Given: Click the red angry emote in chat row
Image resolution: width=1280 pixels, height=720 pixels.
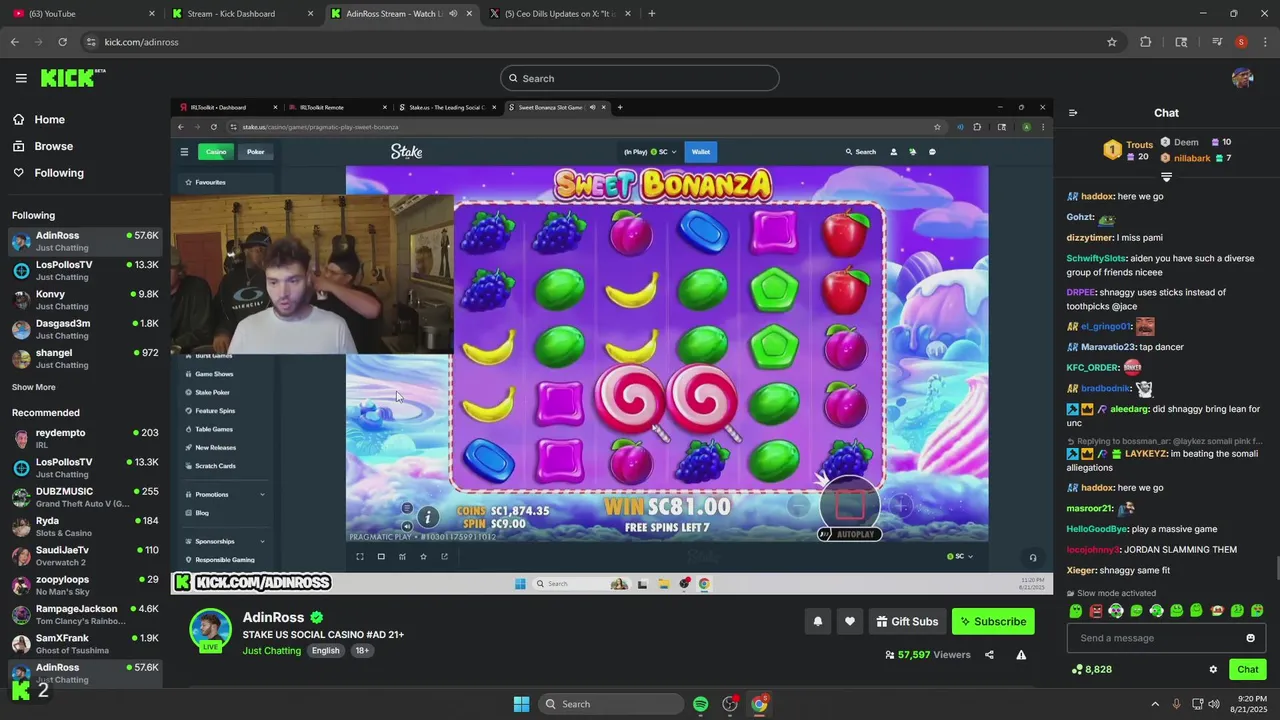Looking at the screenshot, I should click(1096, 611).
